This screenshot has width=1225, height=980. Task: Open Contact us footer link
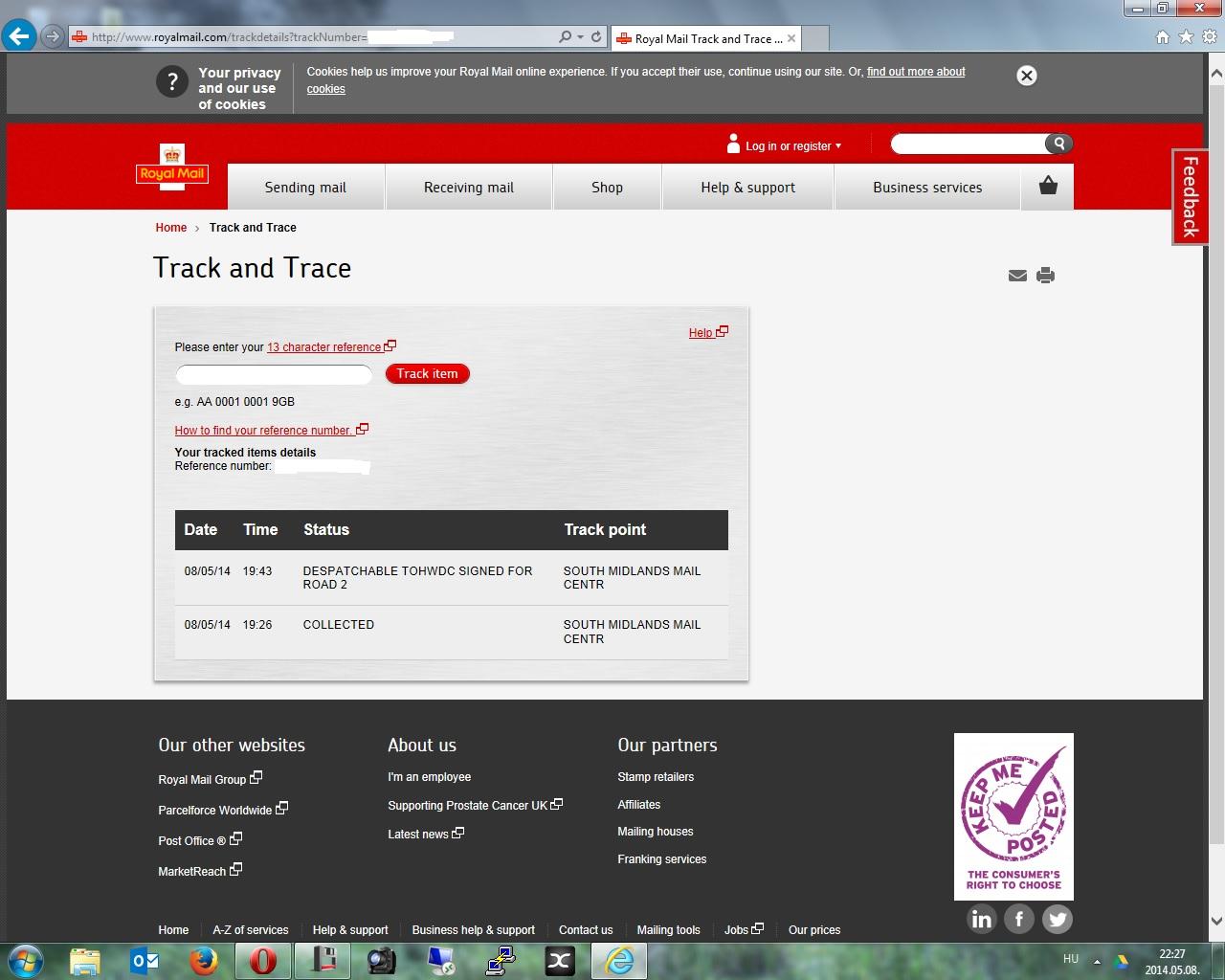click(586, 930)
